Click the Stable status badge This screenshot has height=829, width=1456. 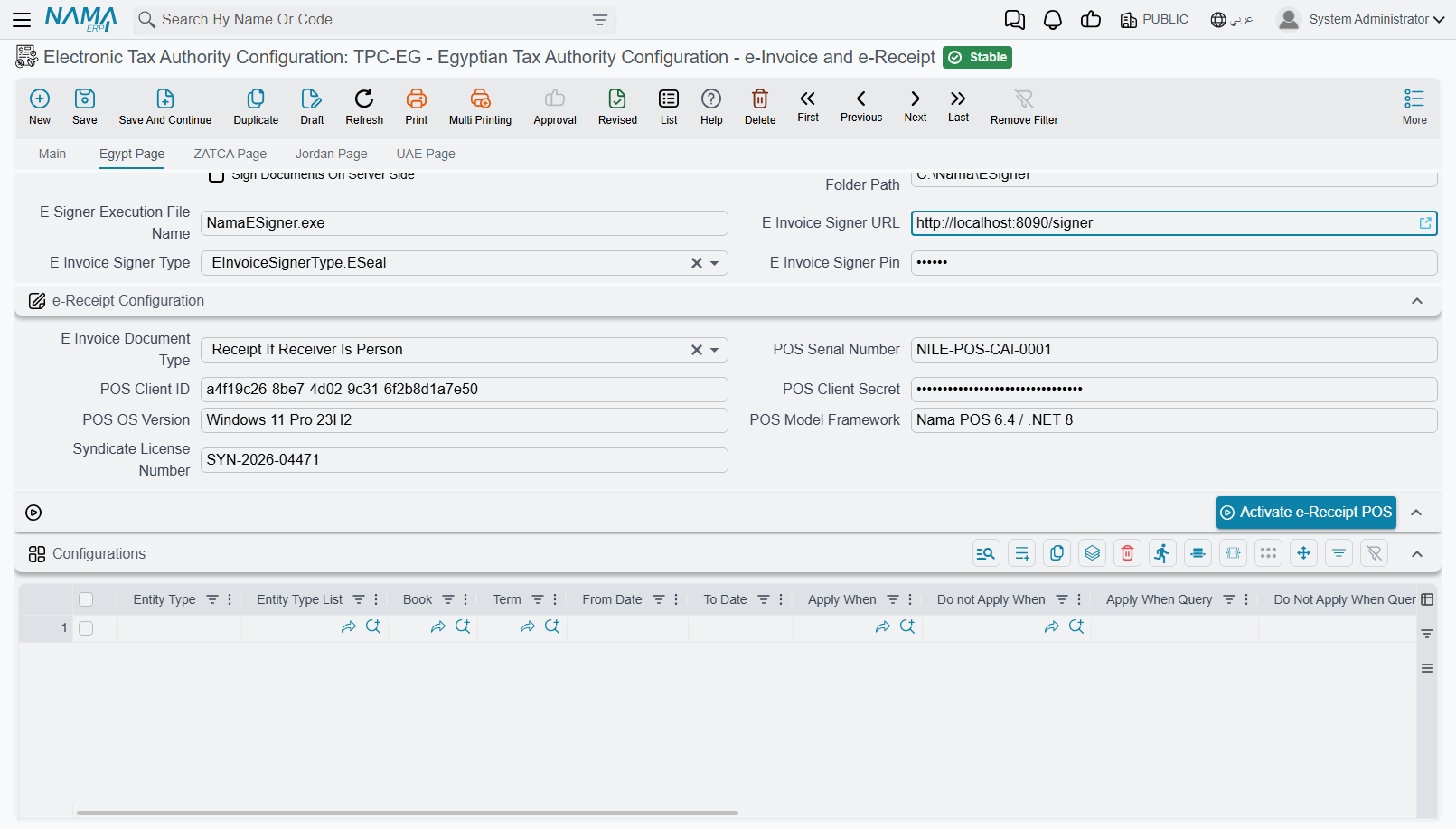(977, 57)
